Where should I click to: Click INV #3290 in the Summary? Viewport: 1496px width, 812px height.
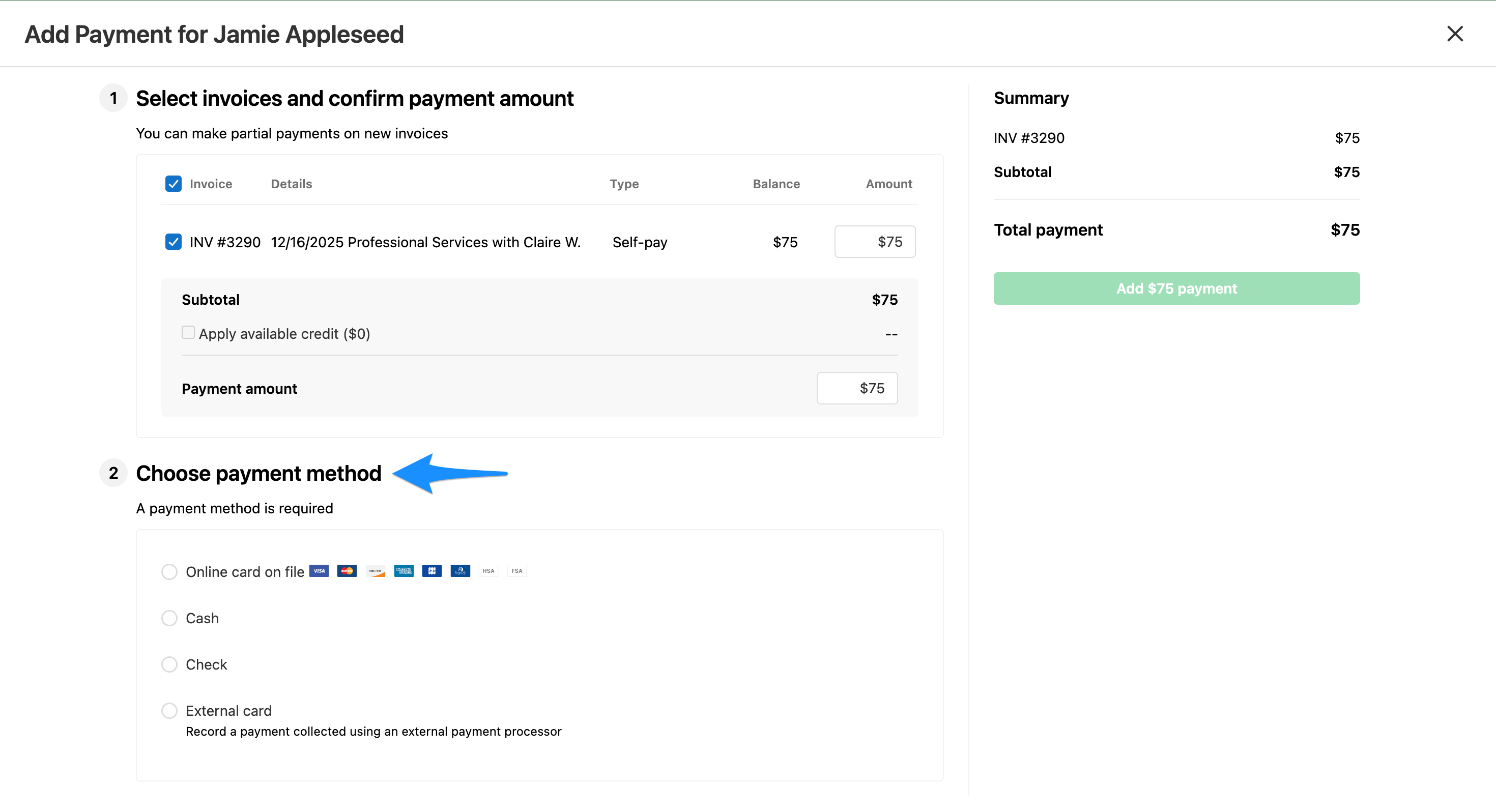coord(1029,138)
